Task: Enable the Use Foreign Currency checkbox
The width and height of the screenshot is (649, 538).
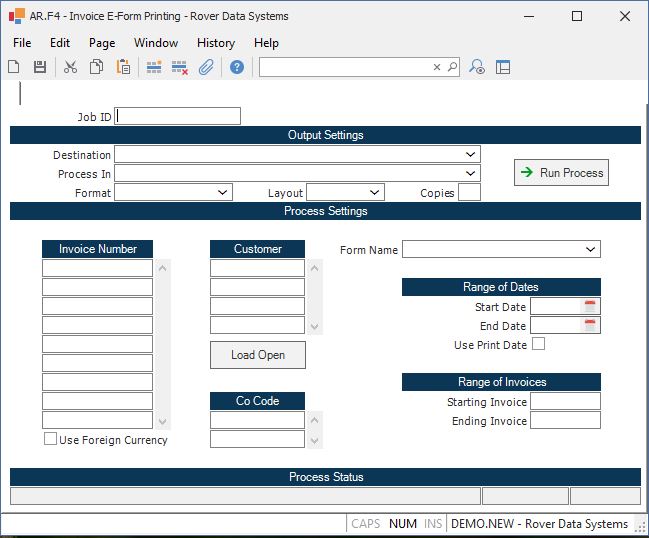Action: click(x=51, y=439)
